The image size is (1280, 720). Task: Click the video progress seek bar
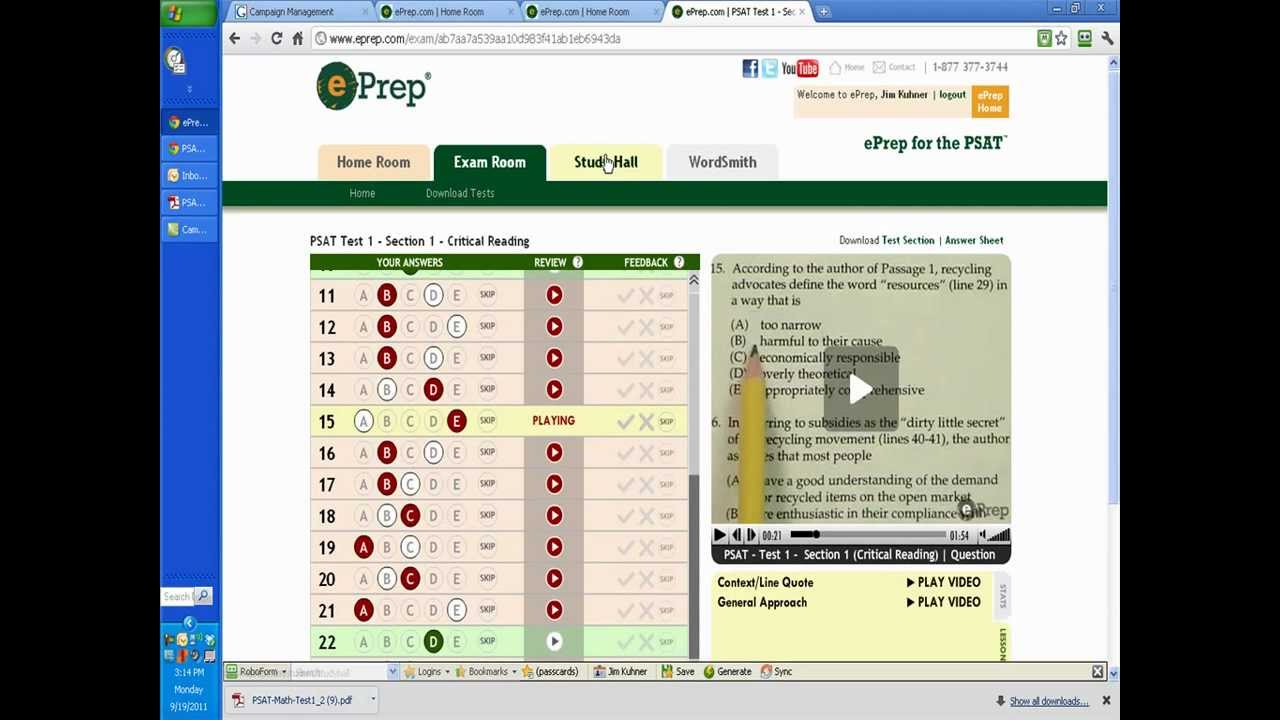coord(866,536)
